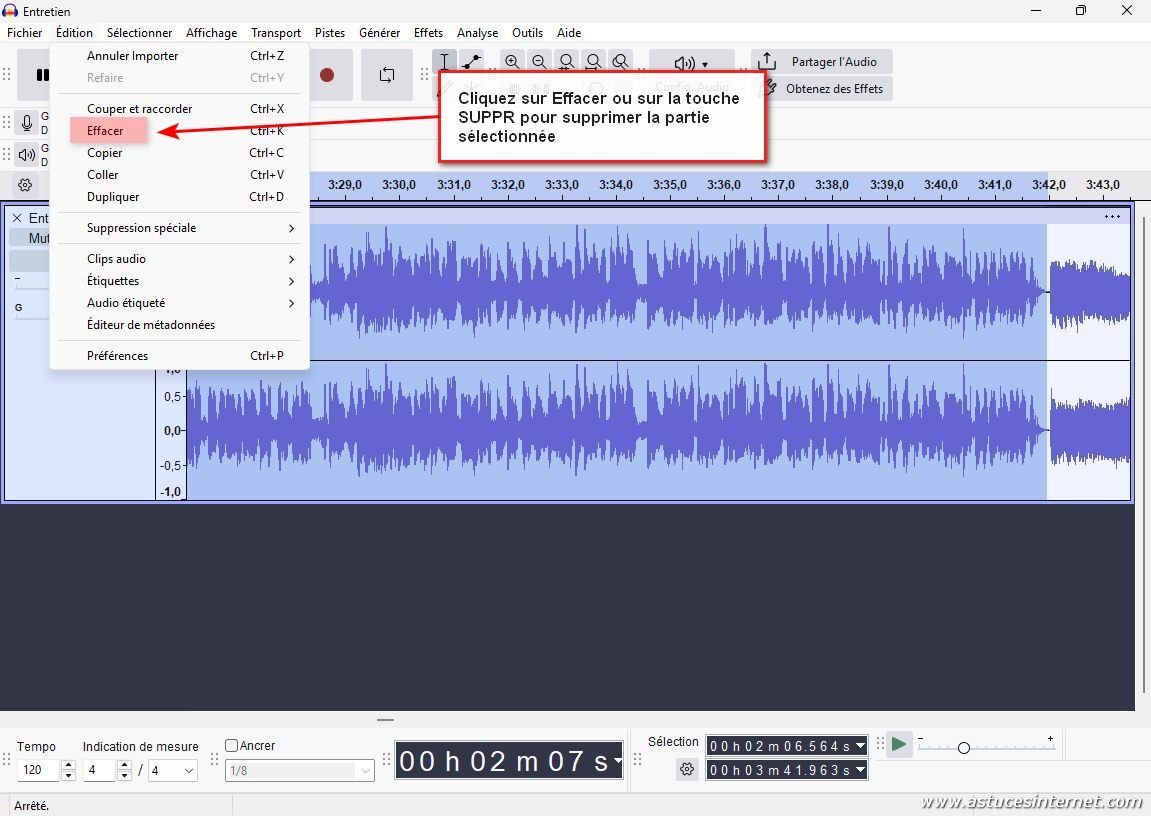Open the time signature denominator dropdown
This screenshot has width=1151, height=816.
pos(172,770)
